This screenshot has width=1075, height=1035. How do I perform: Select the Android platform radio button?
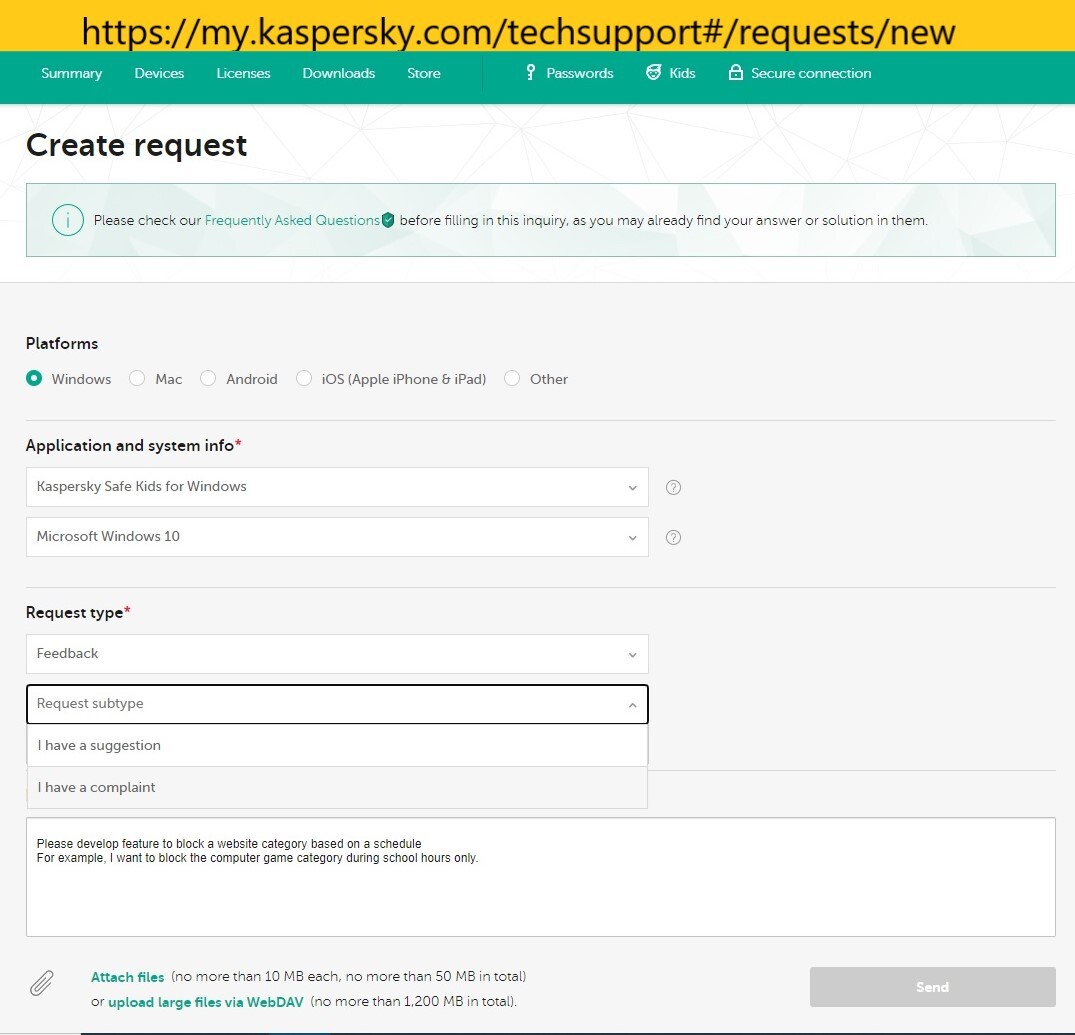tap(208, 378)
